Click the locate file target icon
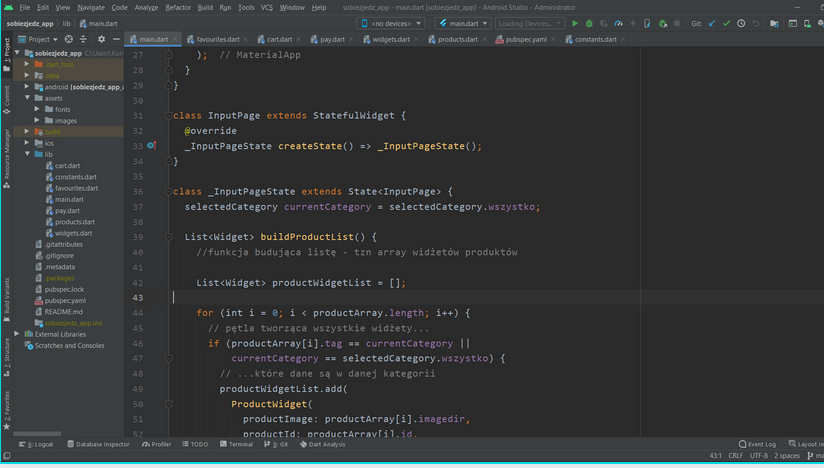Viewport: 824px width, 468px height. [x=68, y=39]
